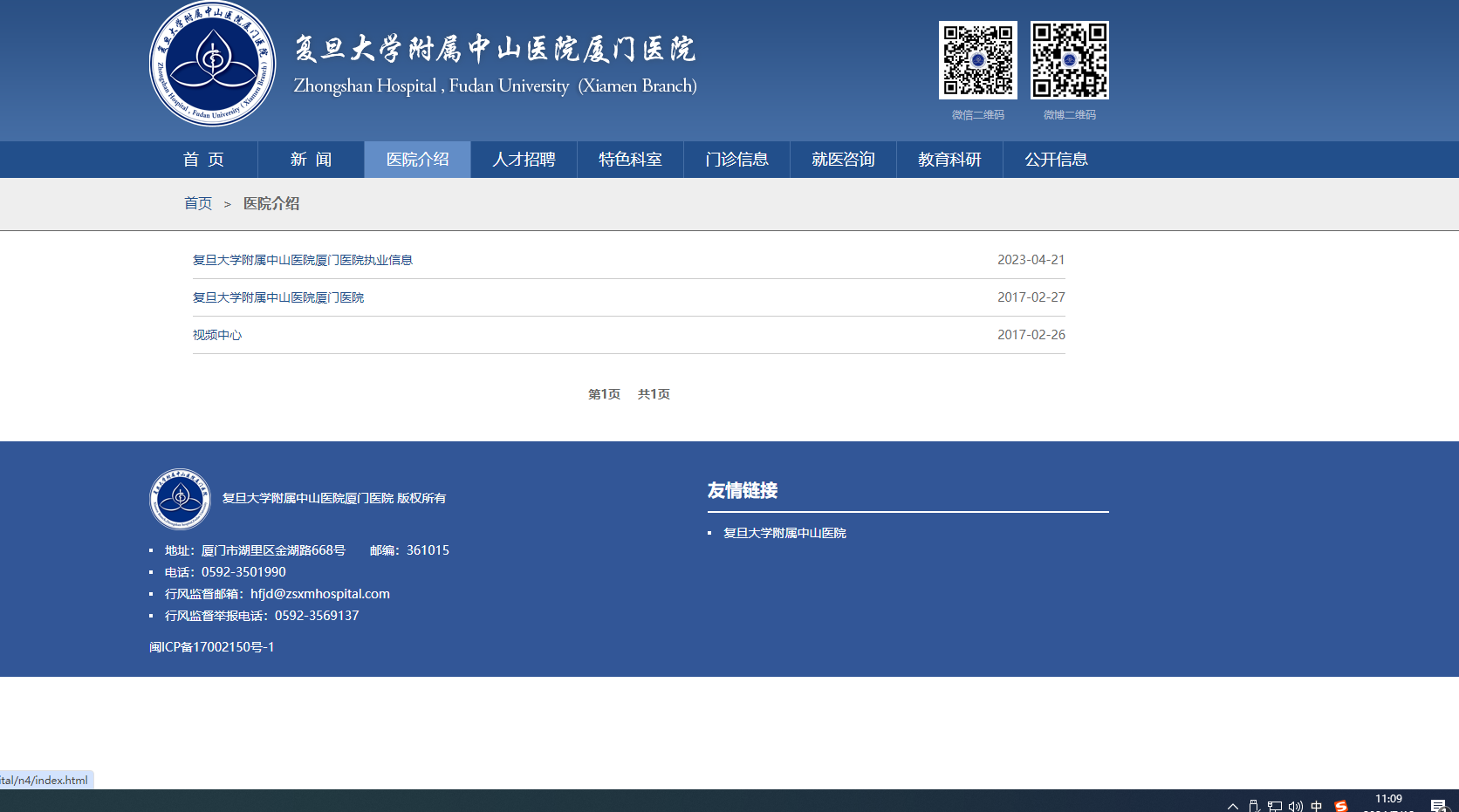Click the 友情链接 heading
The width and height of the screenshot is (1459, 812).
coord(743,490)
